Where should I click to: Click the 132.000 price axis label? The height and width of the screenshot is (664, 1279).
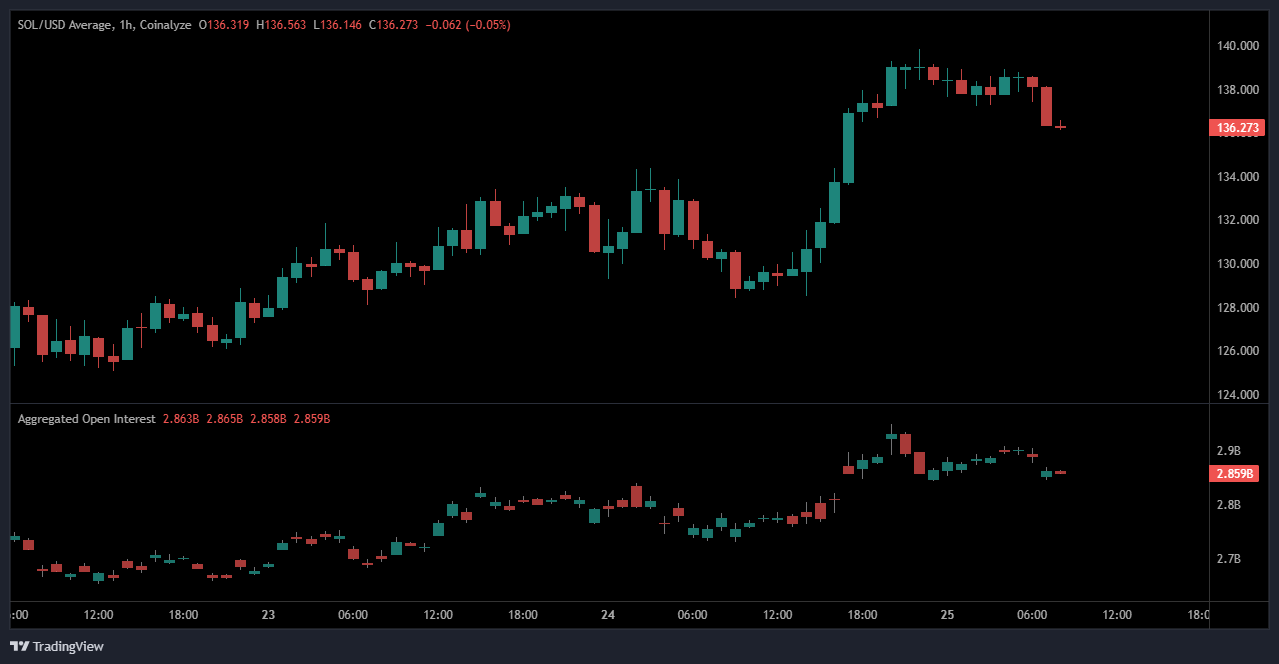(x=1238, y=220)
